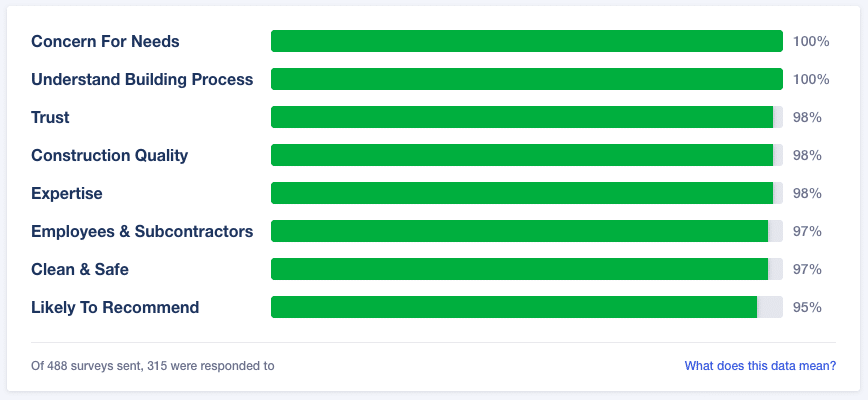Screen dimensions: 868x400
Task: Click the Construction Quality green bar
Action: (x=522, y=155)
